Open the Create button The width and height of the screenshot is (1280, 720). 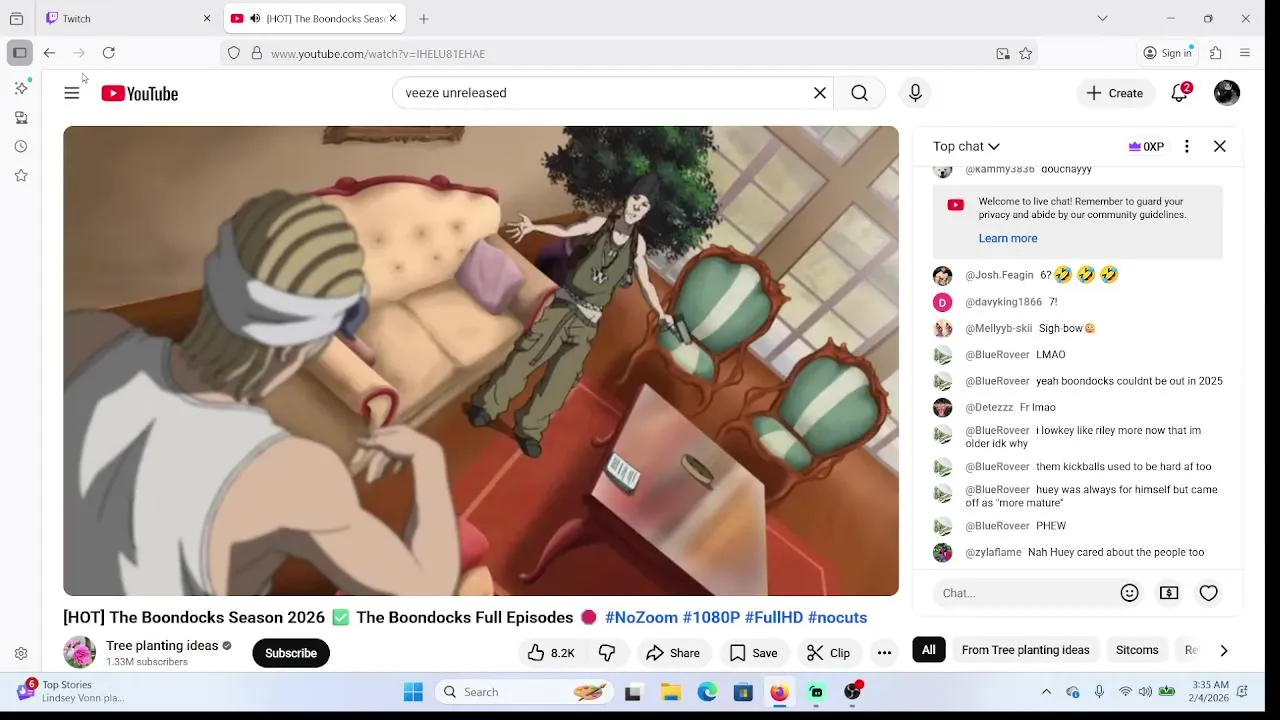point(1115,93)
